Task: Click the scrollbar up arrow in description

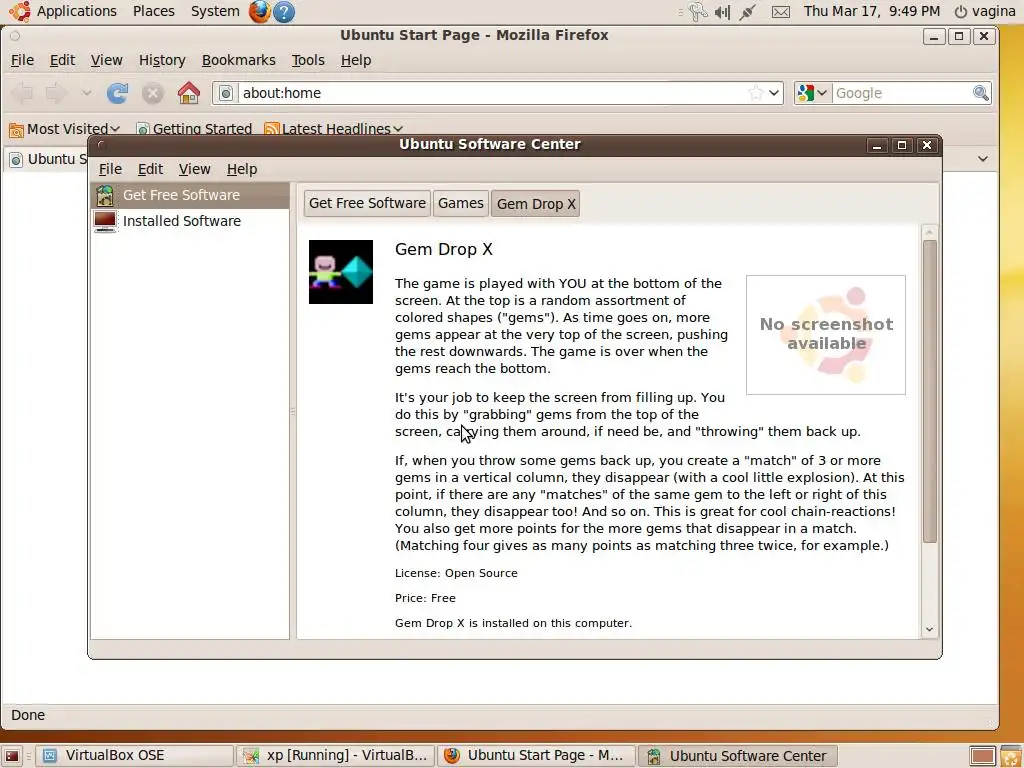Action: coord(929,232)
